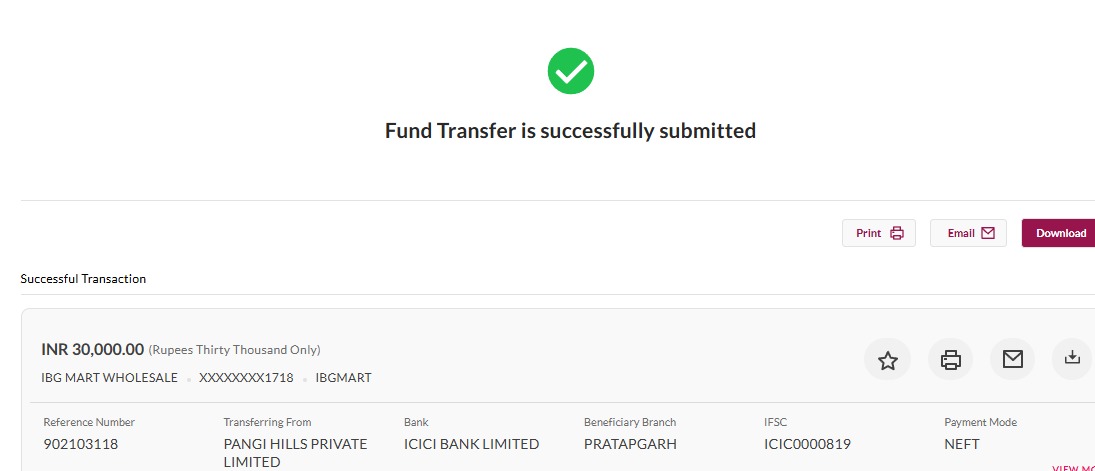The height and width of the screenshot is (471, 1095).
Task: Click the green success checkmark icon
Action: pos(571,71)
